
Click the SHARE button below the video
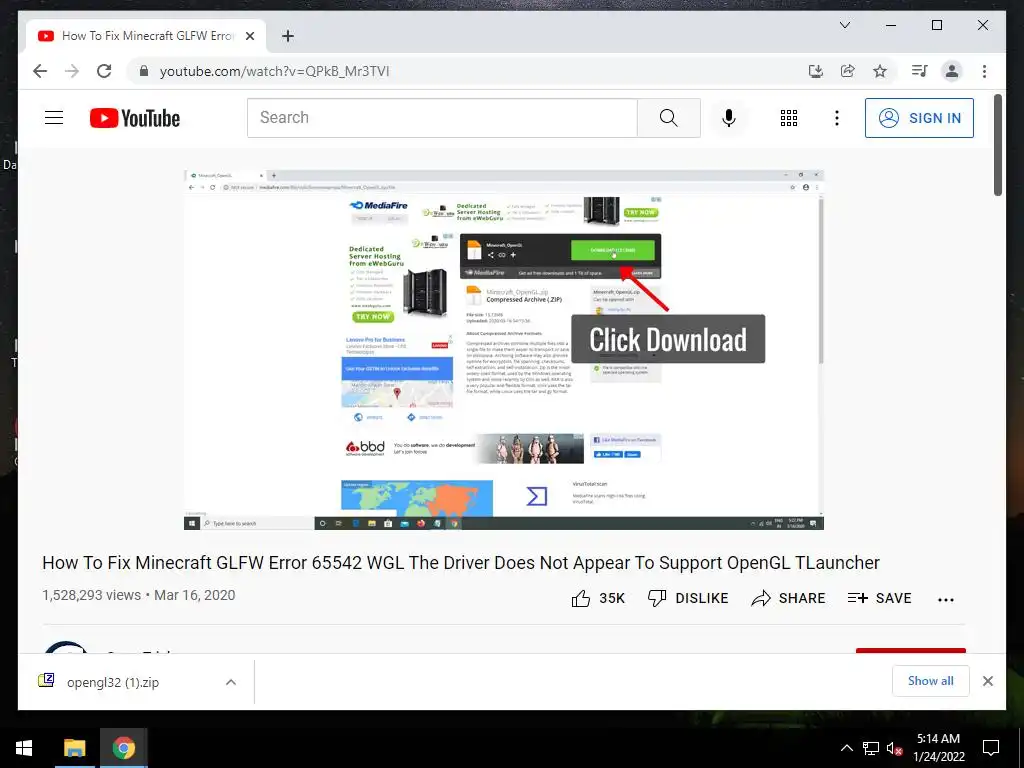(x=788, y=598)
